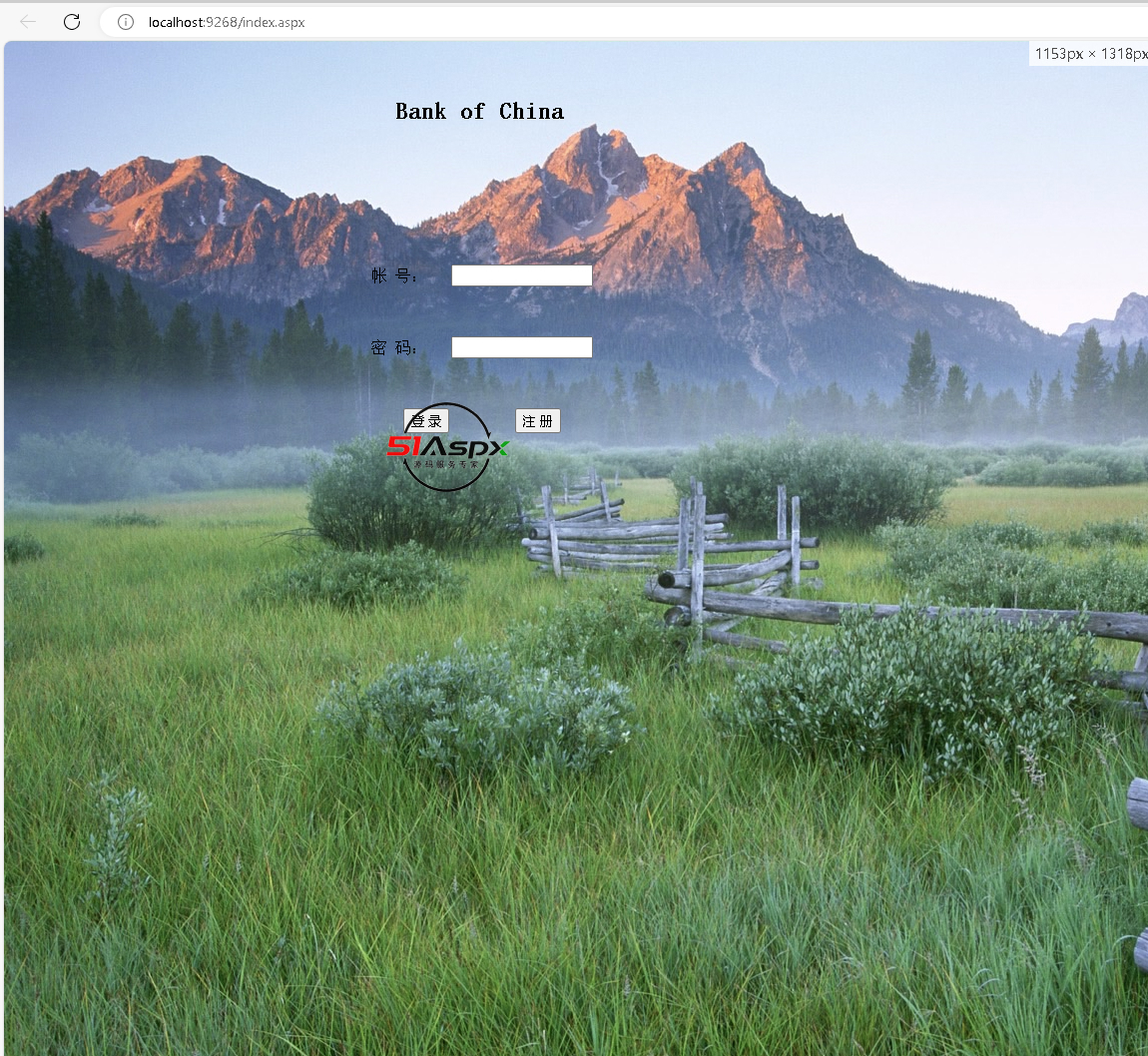Click the 帐号 label text
Screen dimensions: 1148x1056
[394, 275]
